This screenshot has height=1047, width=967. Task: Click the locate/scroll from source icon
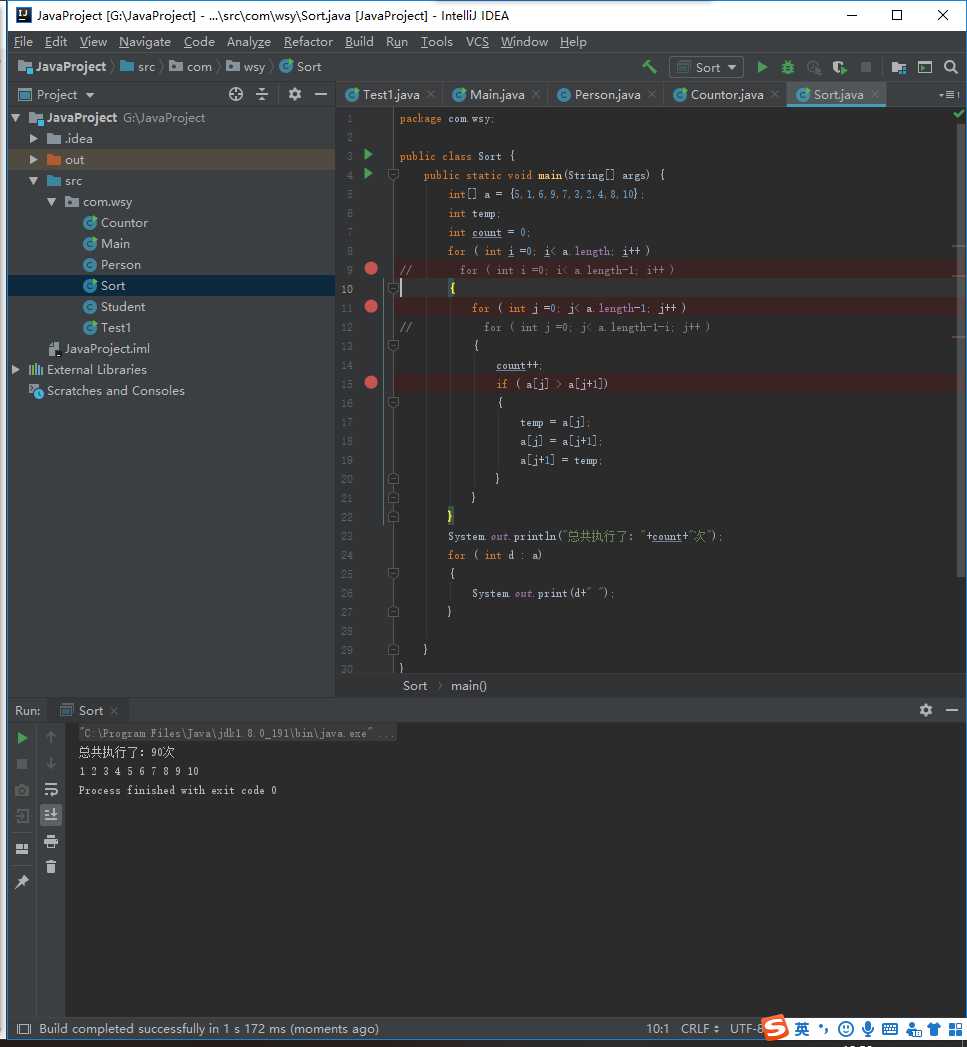coord(236,94)
